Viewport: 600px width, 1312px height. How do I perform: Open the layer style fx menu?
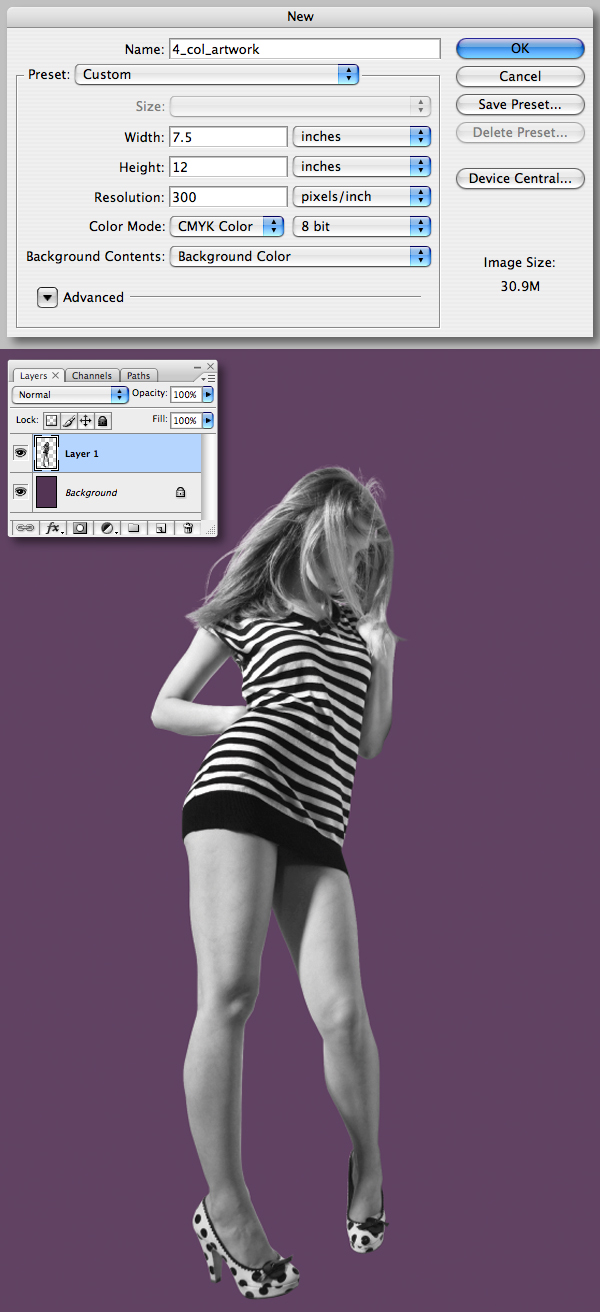coord(54,527)
